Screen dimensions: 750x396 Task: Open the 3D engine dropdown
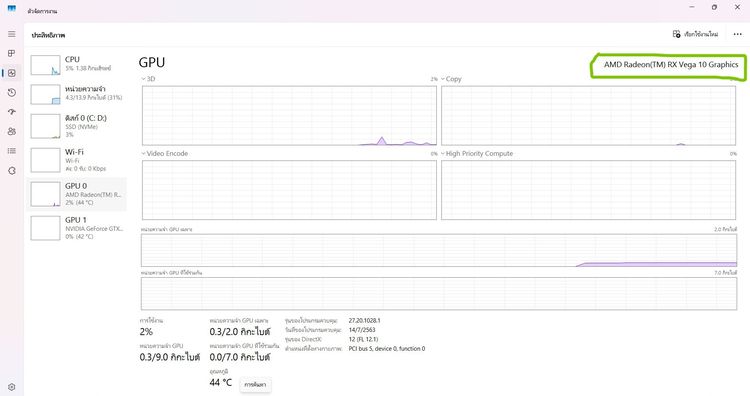point(148,79)
